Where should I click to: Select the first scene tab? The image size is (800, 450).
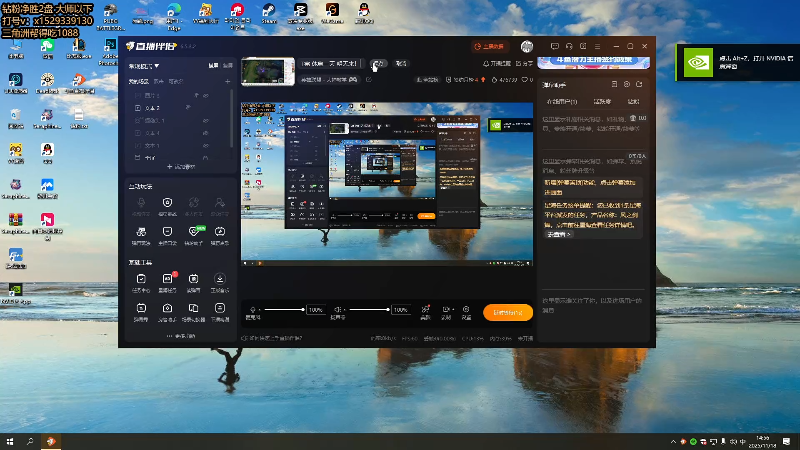click(138, 82)
